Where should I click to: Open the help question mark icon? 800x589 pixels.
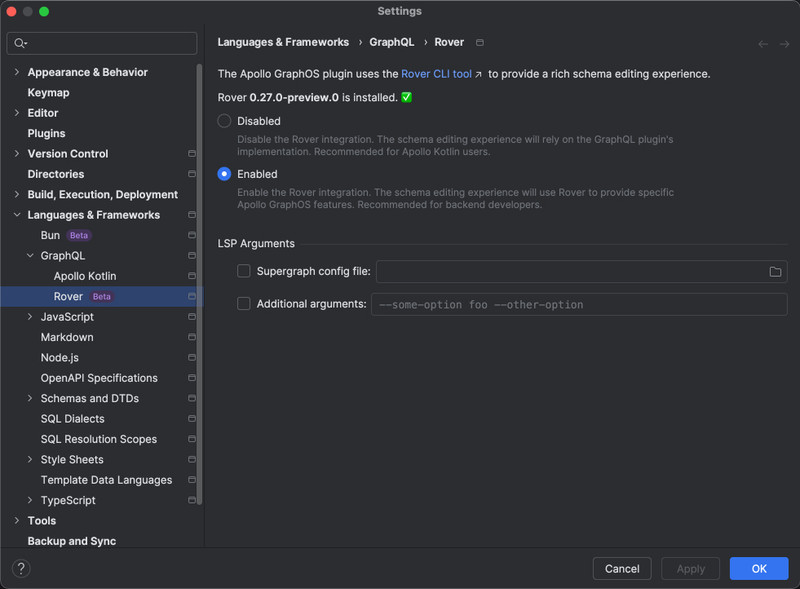coord(21,568)
